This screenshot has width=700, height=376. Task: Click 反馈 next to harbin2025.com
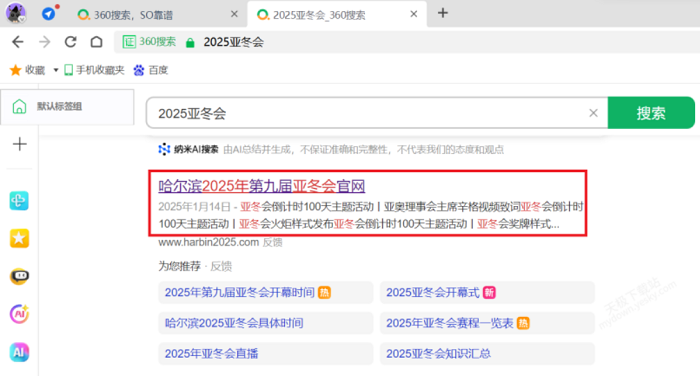tap(272, 242)
